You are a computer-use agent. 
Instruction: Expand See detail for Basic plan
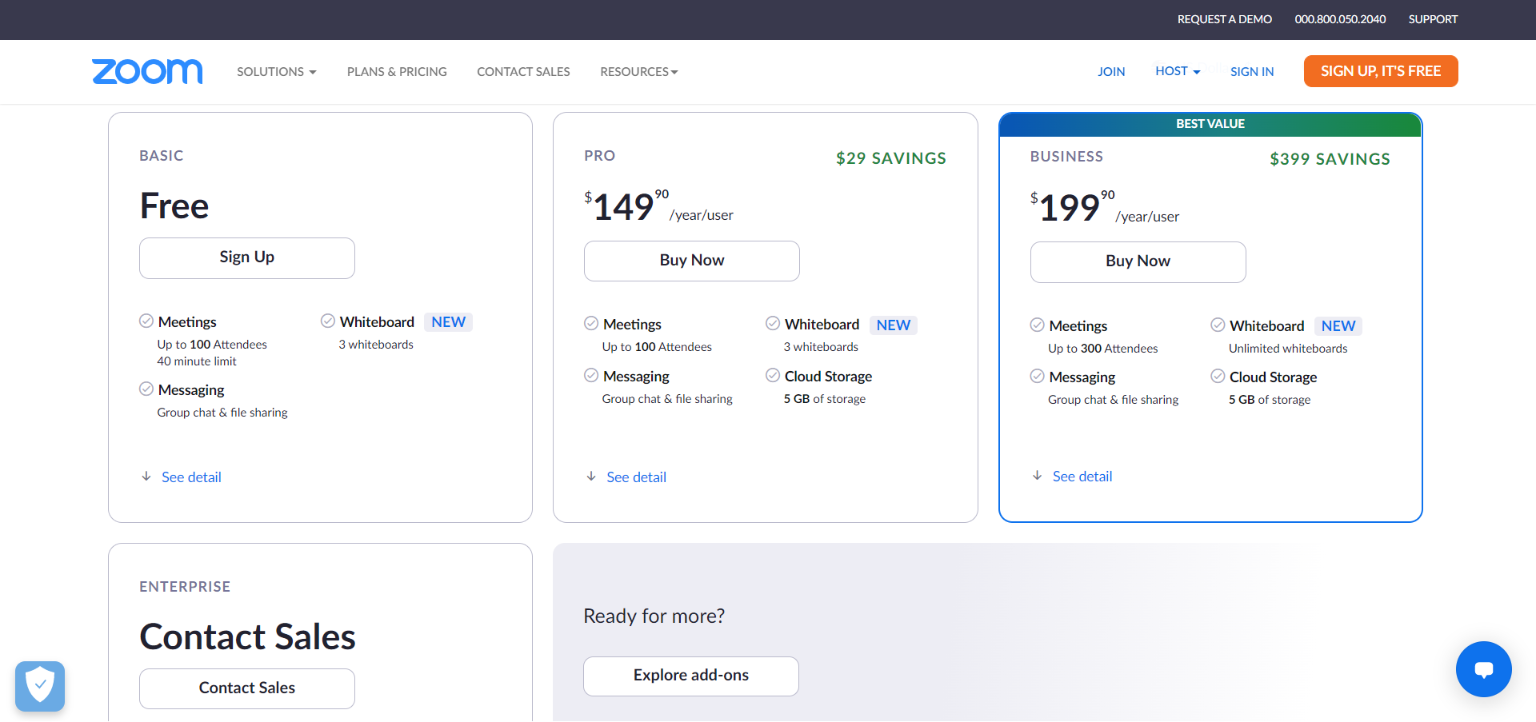coord(192,477)
